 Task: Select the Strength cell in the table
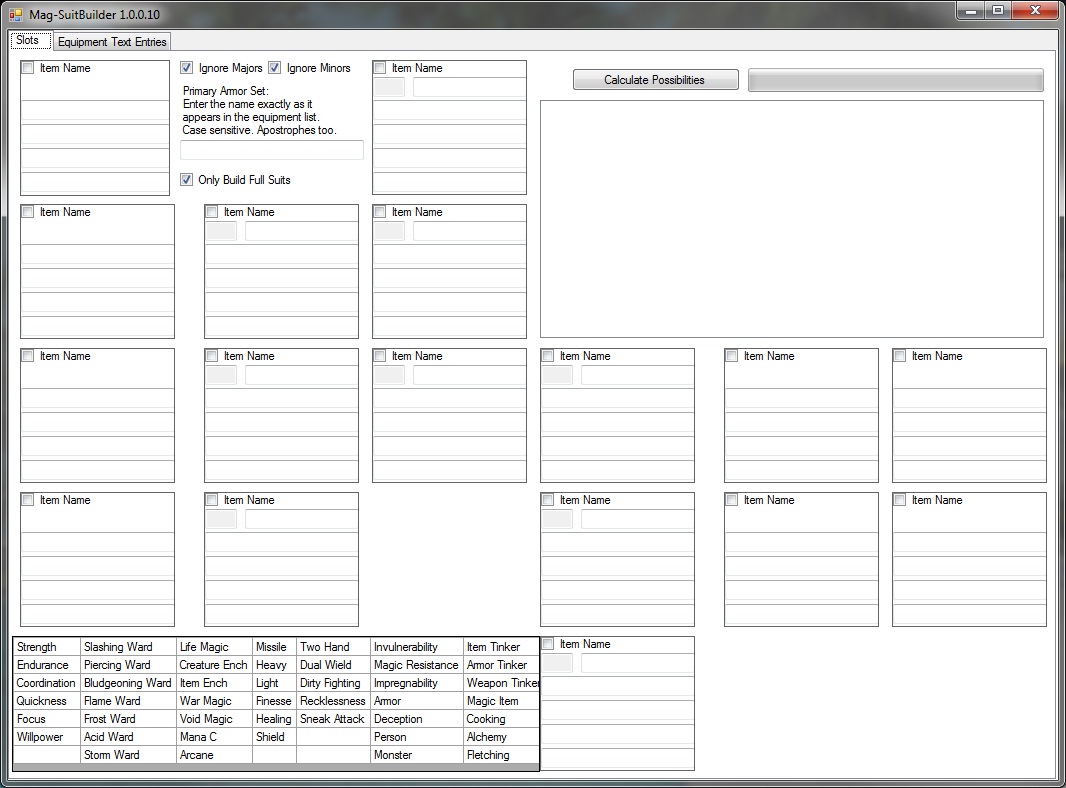click(46, 647)
